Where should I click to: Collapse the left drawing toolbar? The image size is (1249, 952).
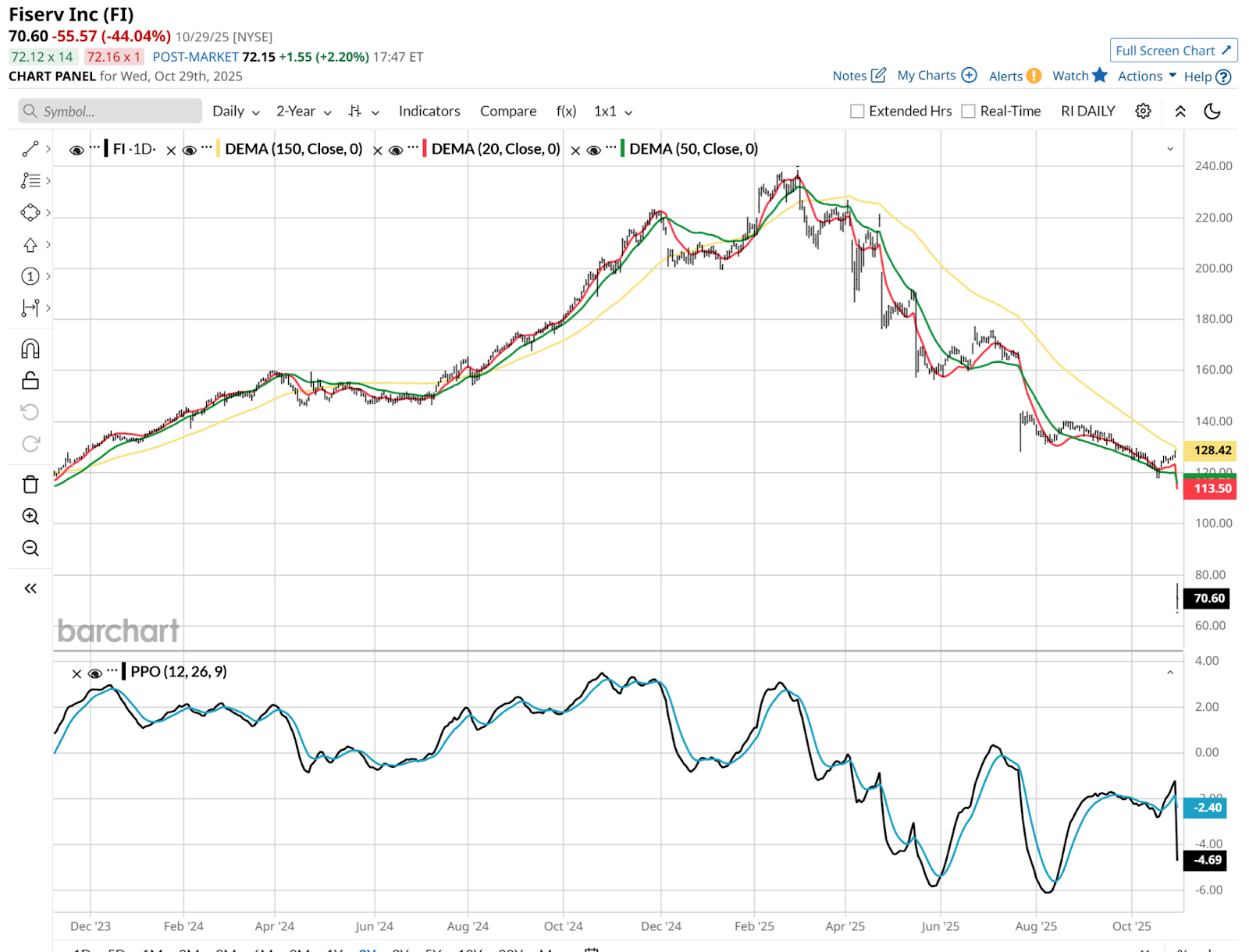click(30, 588)
